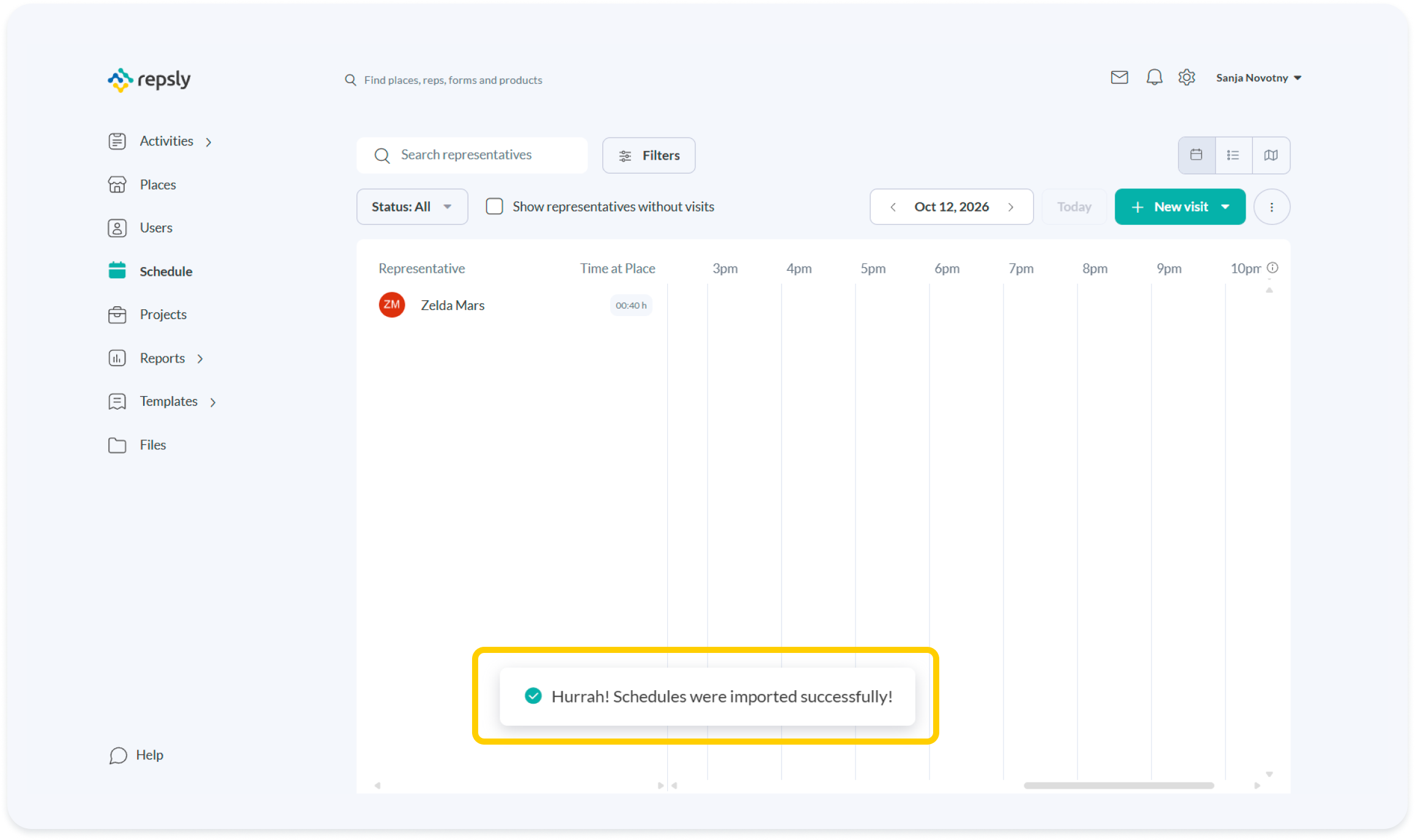Switch to calendar timeline view

pyautogui.click(x=1196, y=155)
